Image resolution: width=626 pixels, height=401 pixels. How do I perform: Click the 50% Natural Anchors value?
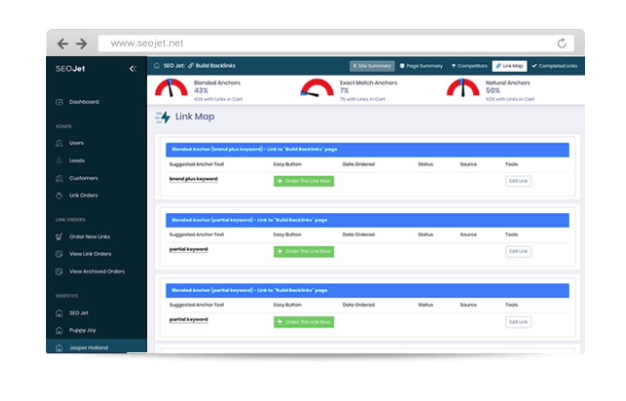493,91
